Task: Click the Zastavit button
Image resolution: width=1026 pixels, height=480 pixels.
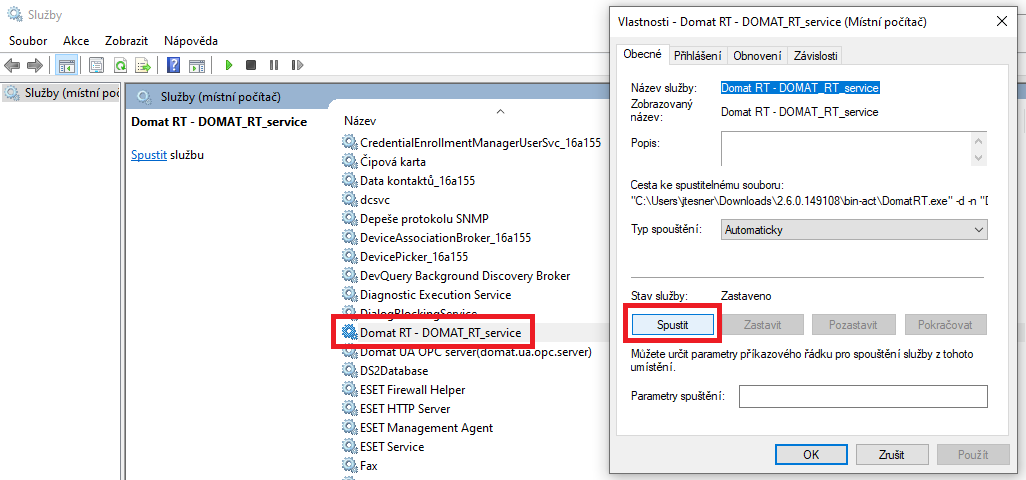Action: [763, 324]
